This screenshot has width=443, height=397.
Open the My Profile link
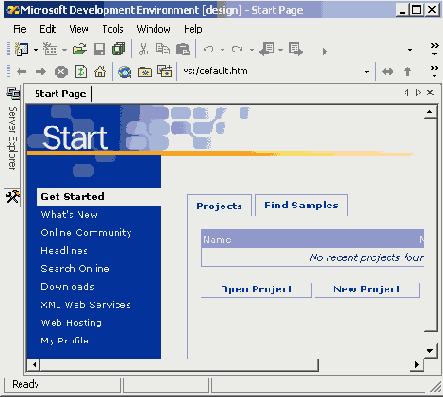click(65, 341)
